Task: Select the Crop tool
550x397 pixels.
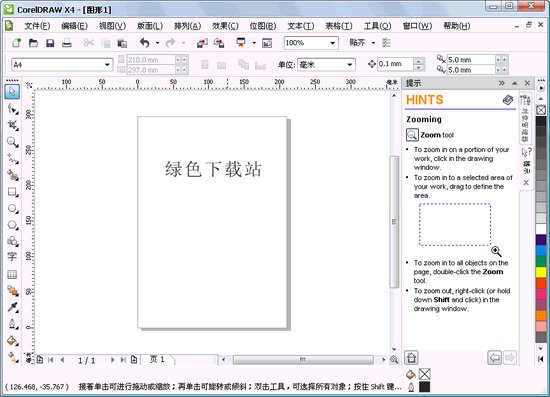Action: [x=13, y=125]
